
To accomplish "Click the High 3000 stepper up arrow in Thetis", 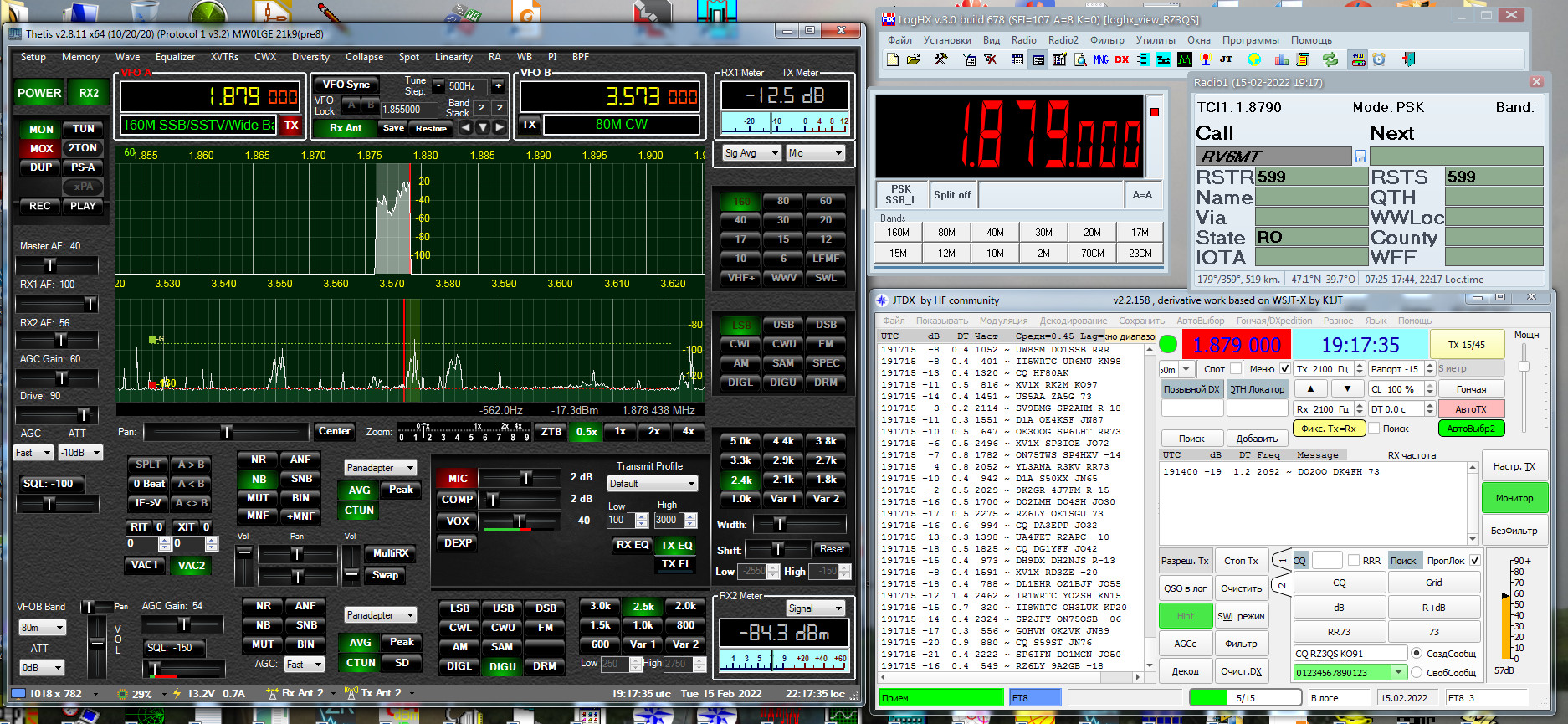I will point(690,516).
